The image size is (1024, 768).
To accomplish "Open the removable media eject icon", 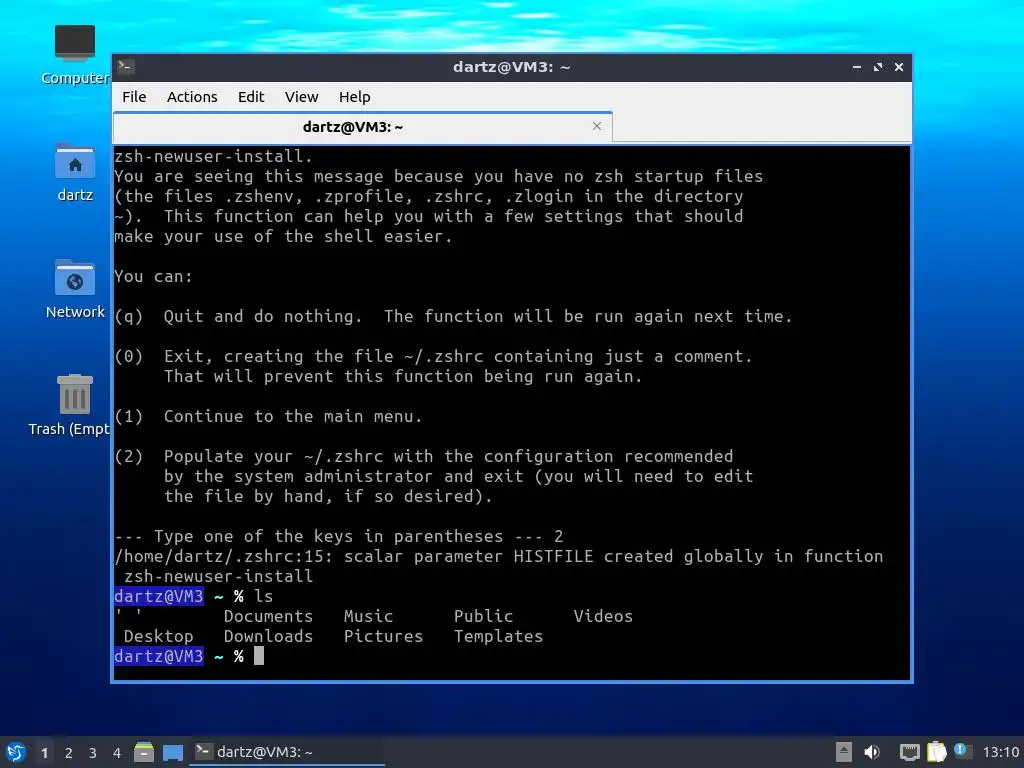I will click(844, 752).
